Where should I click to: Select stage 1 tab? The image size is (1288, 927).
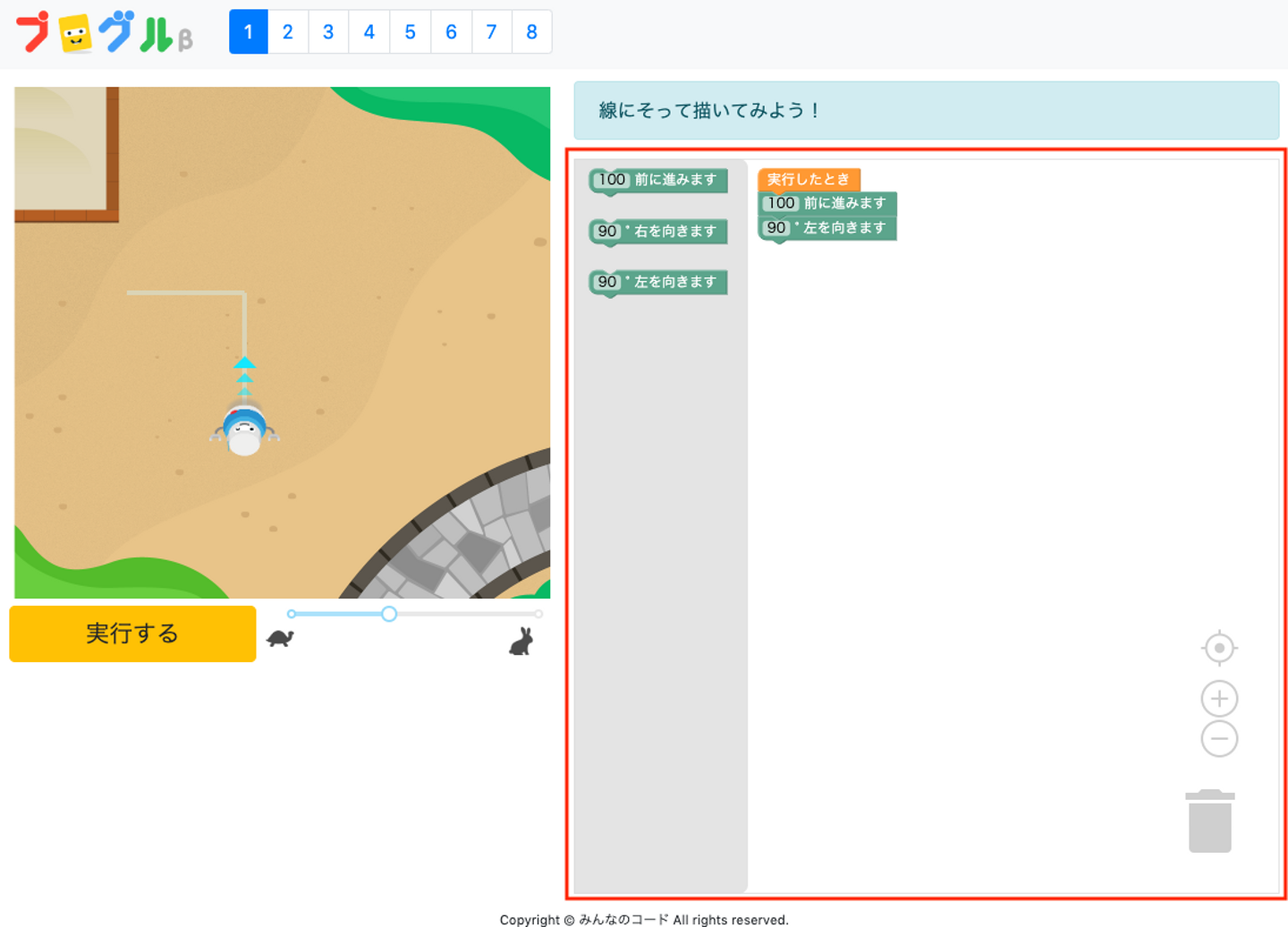(249, 32)
